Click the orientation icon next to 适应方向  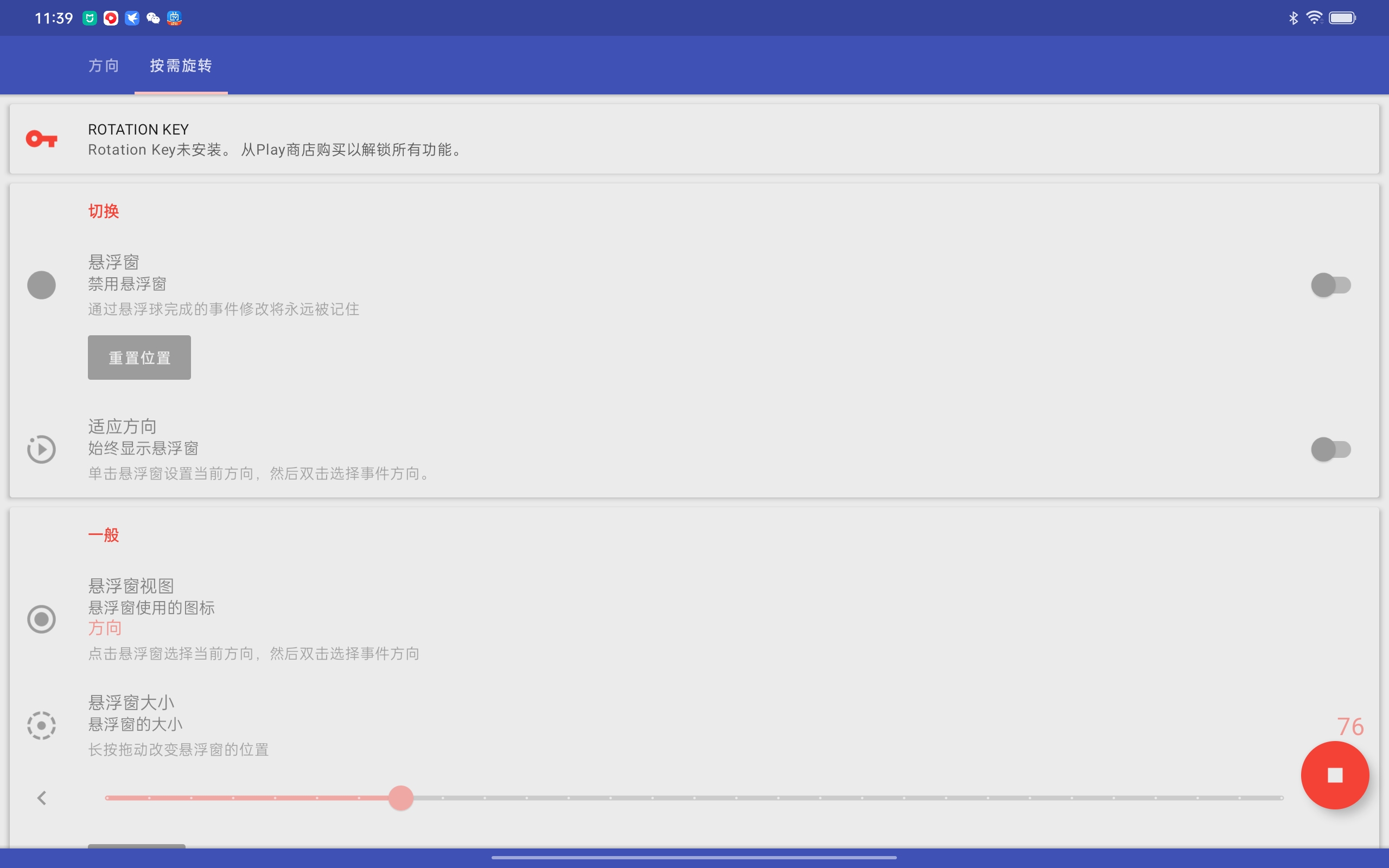tap(41, 450)
